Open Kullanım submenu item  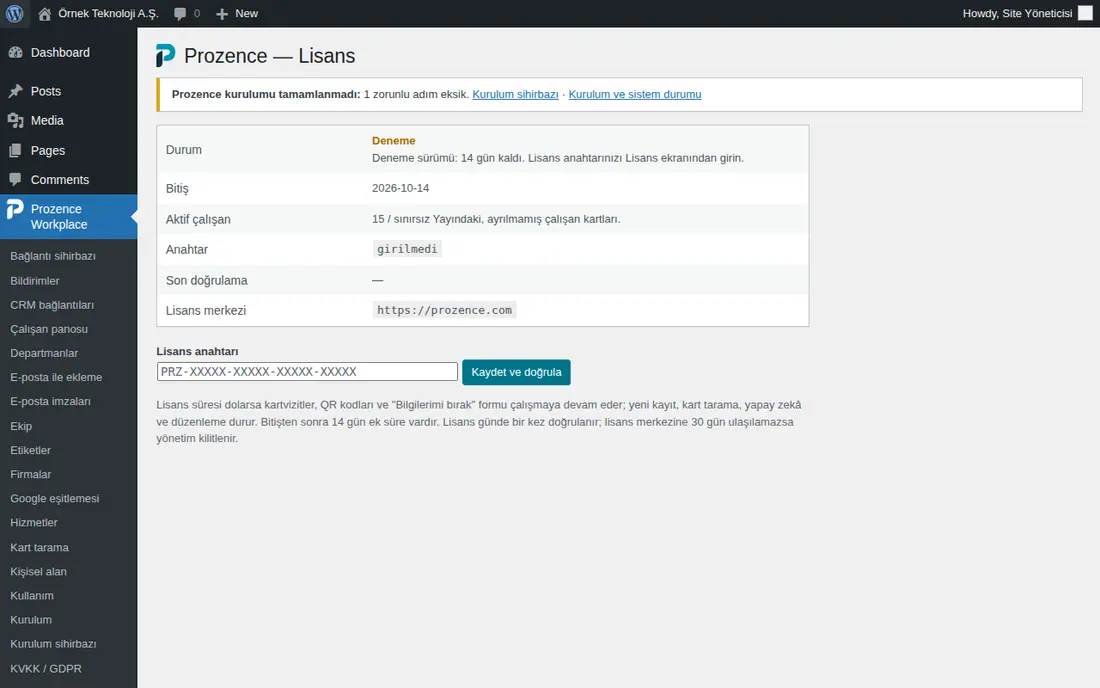32,595
